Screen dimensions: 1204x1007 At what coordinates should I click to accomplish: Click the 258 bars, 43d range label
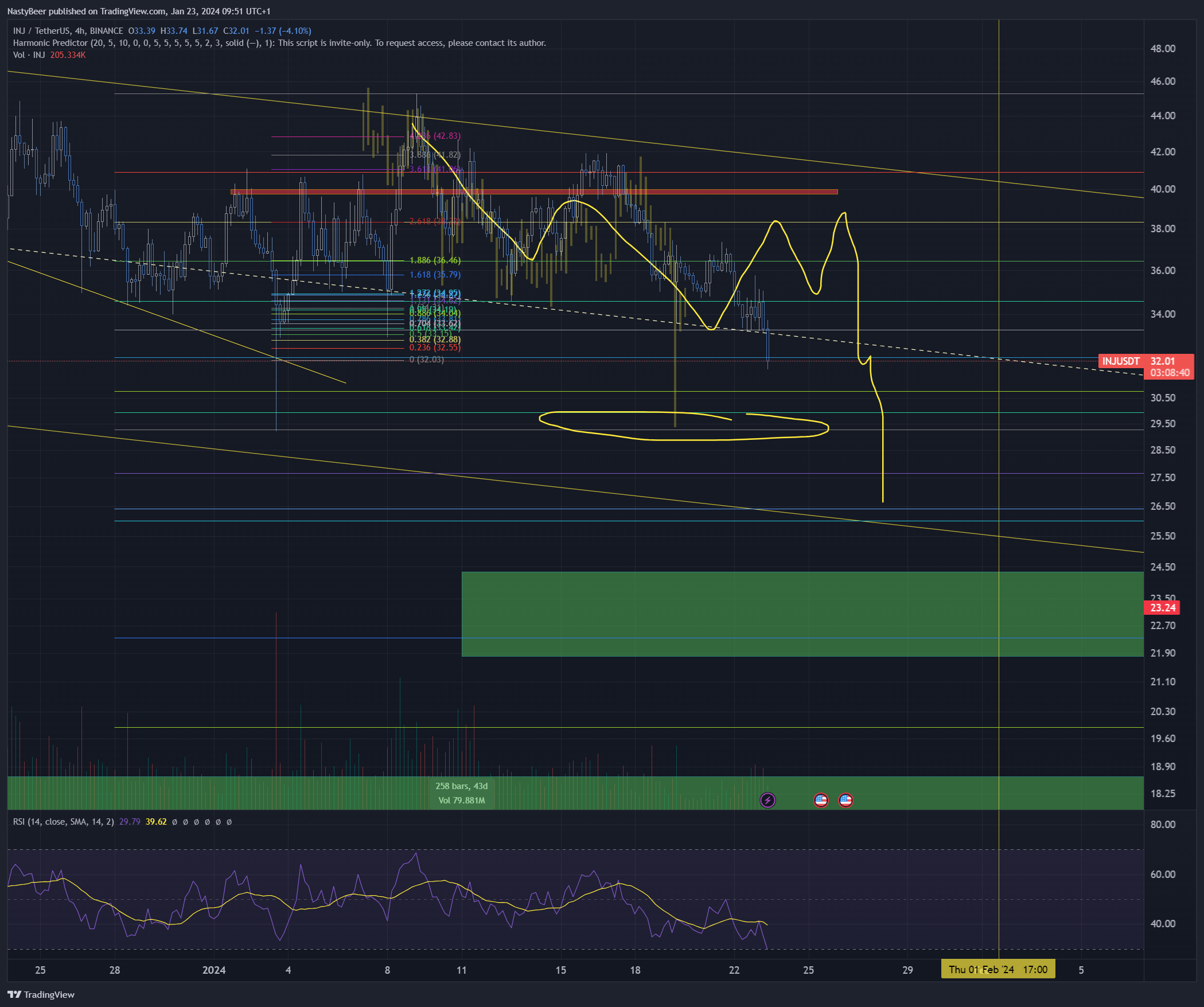(x=461, y=786)
